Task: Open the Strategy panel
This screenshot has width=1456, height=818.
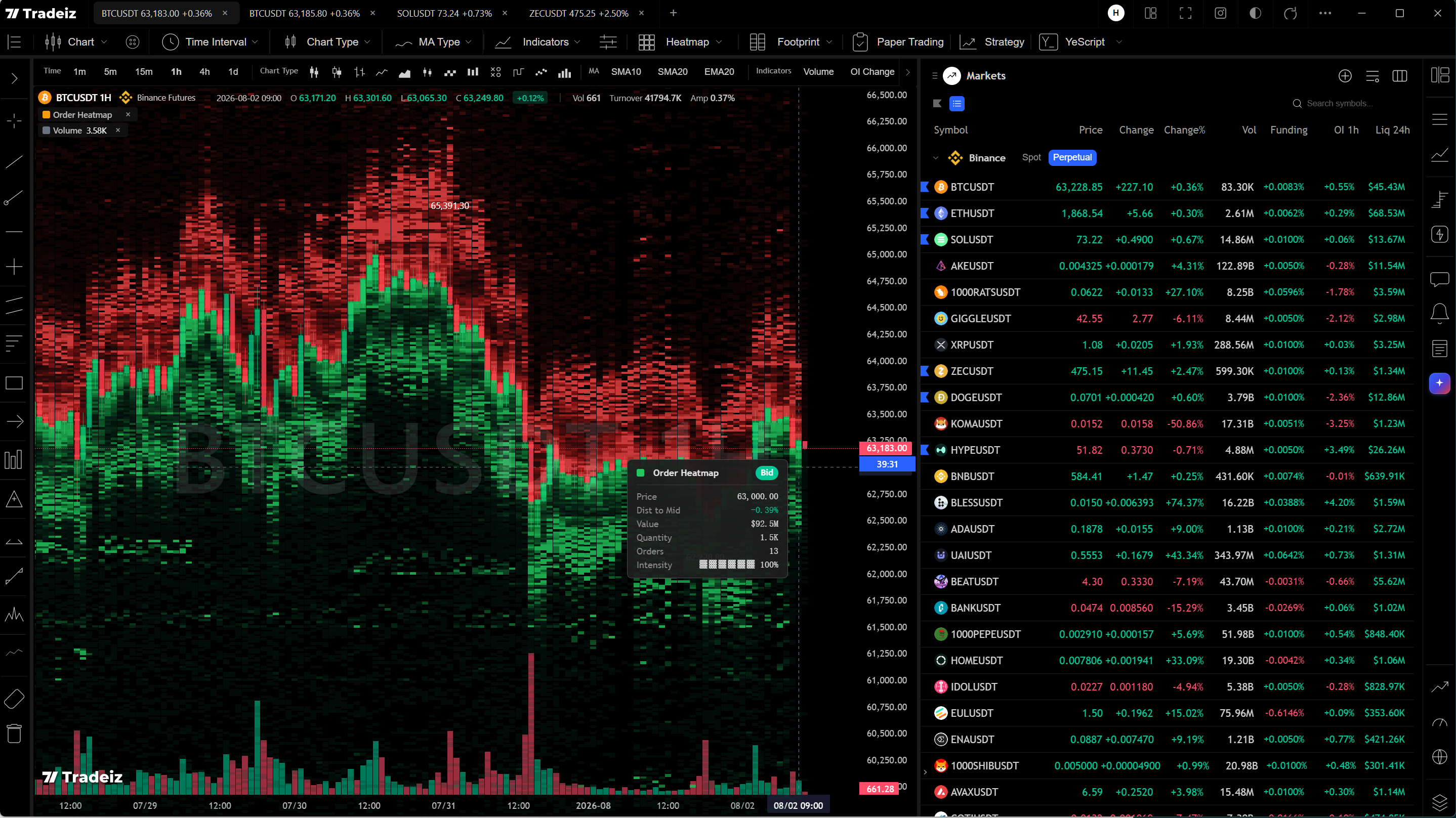Action: click(x=992, y=42)
